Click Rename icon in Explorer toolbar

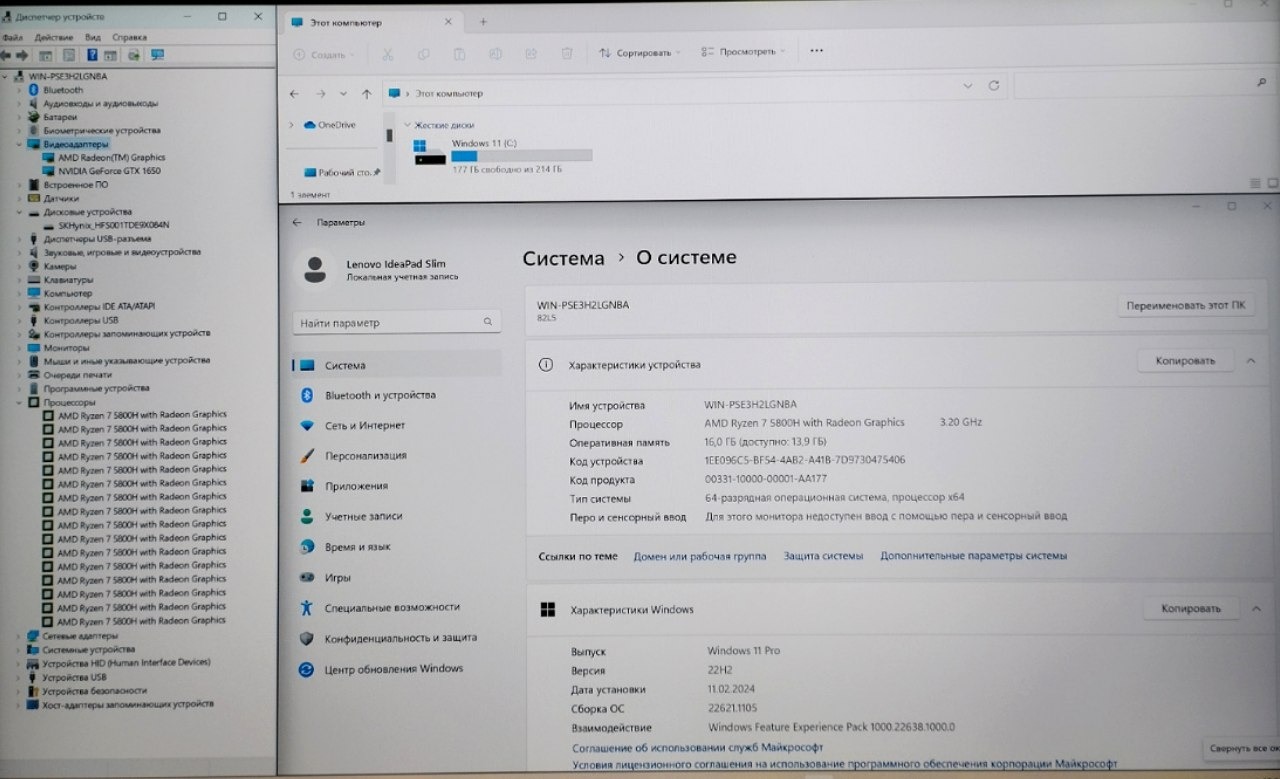[496, 53]
